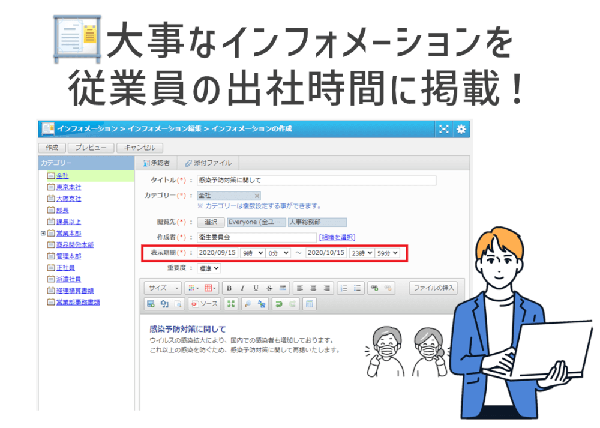Click the Everyone recipient tag
600x428 pixels.
pos(256,222)
